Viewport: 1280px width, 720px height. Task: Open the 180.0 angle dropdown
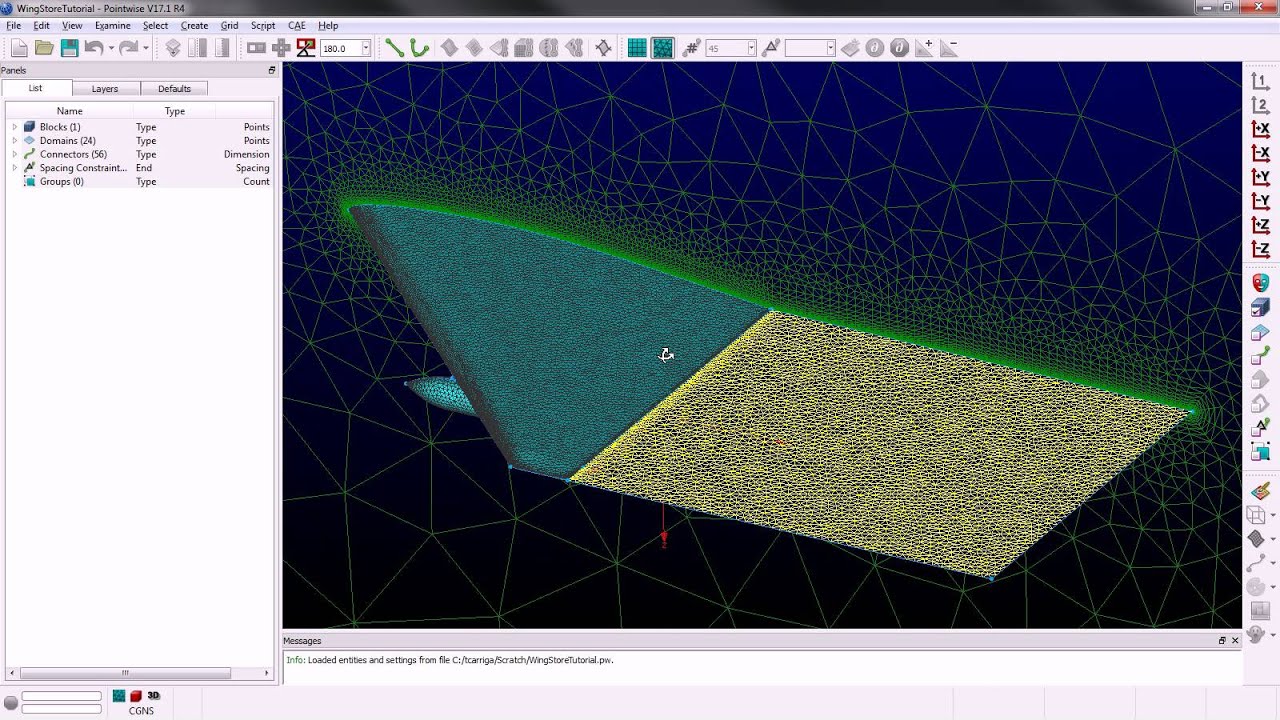point(365,48)
